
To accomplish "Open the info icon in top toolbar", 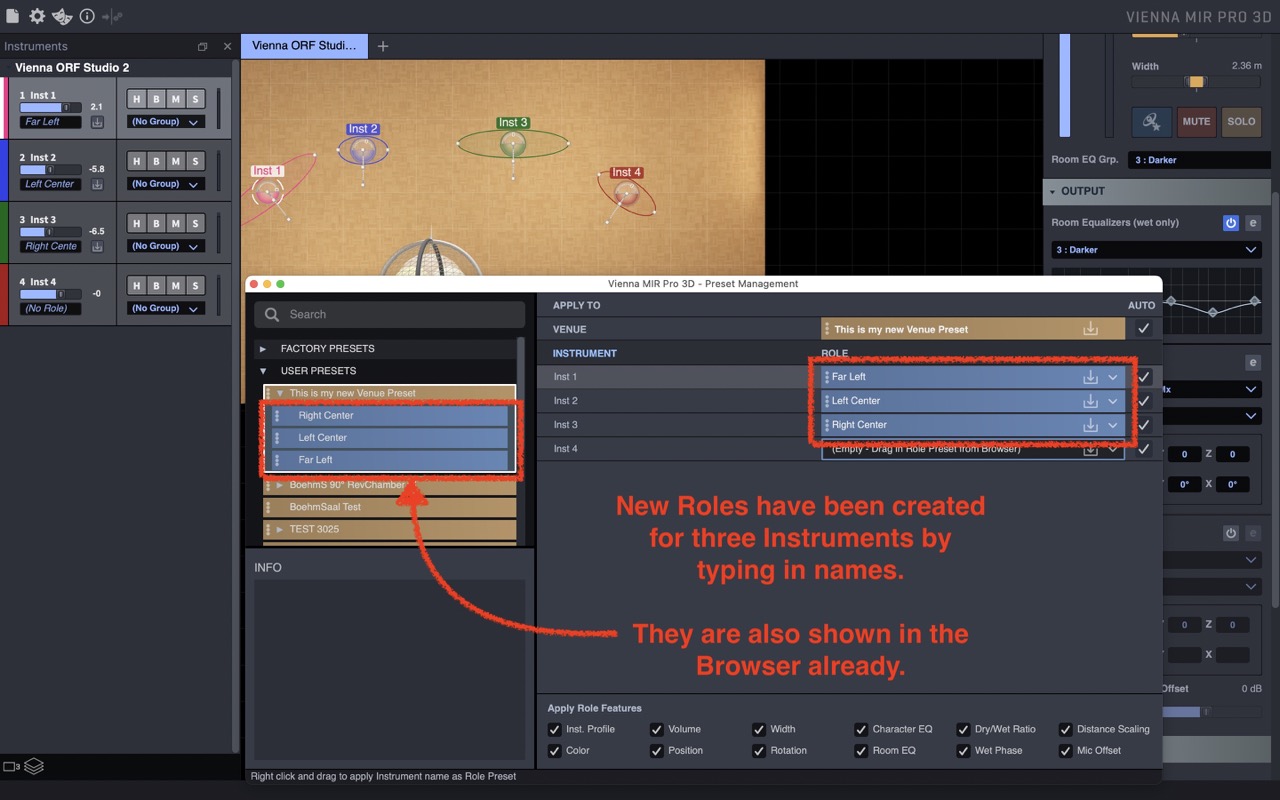I will coord(87,16).
